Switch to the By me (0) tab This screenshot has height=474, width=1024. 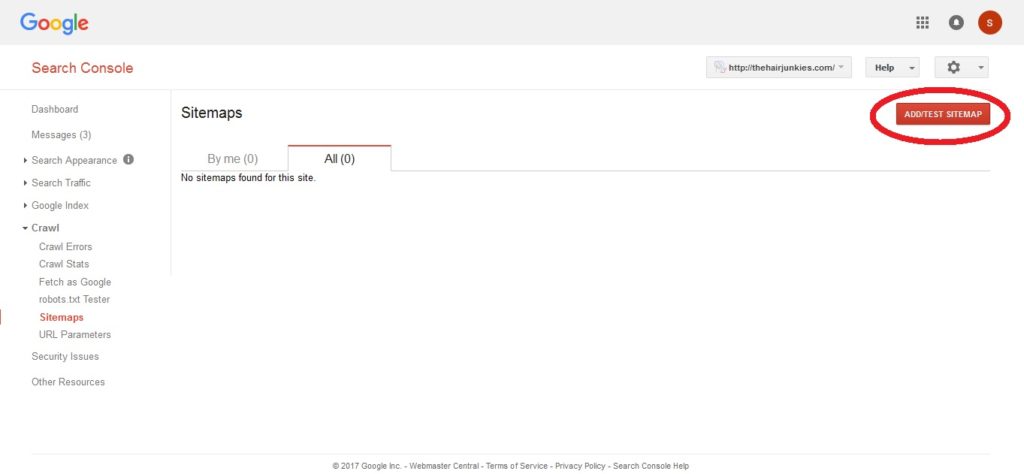[x=232, y=159]
